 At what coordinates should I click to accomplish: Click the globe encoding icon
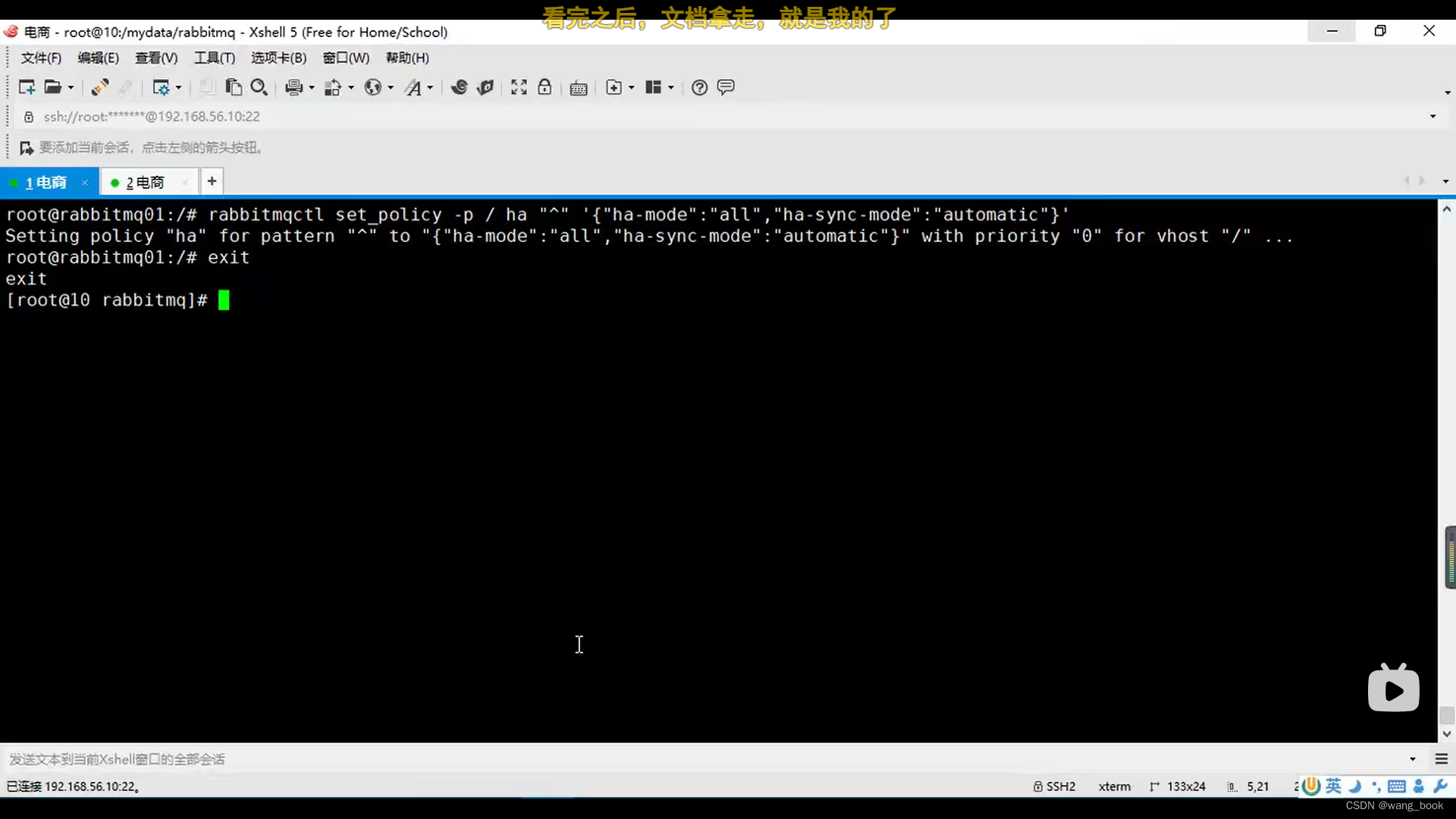point(373,87)
